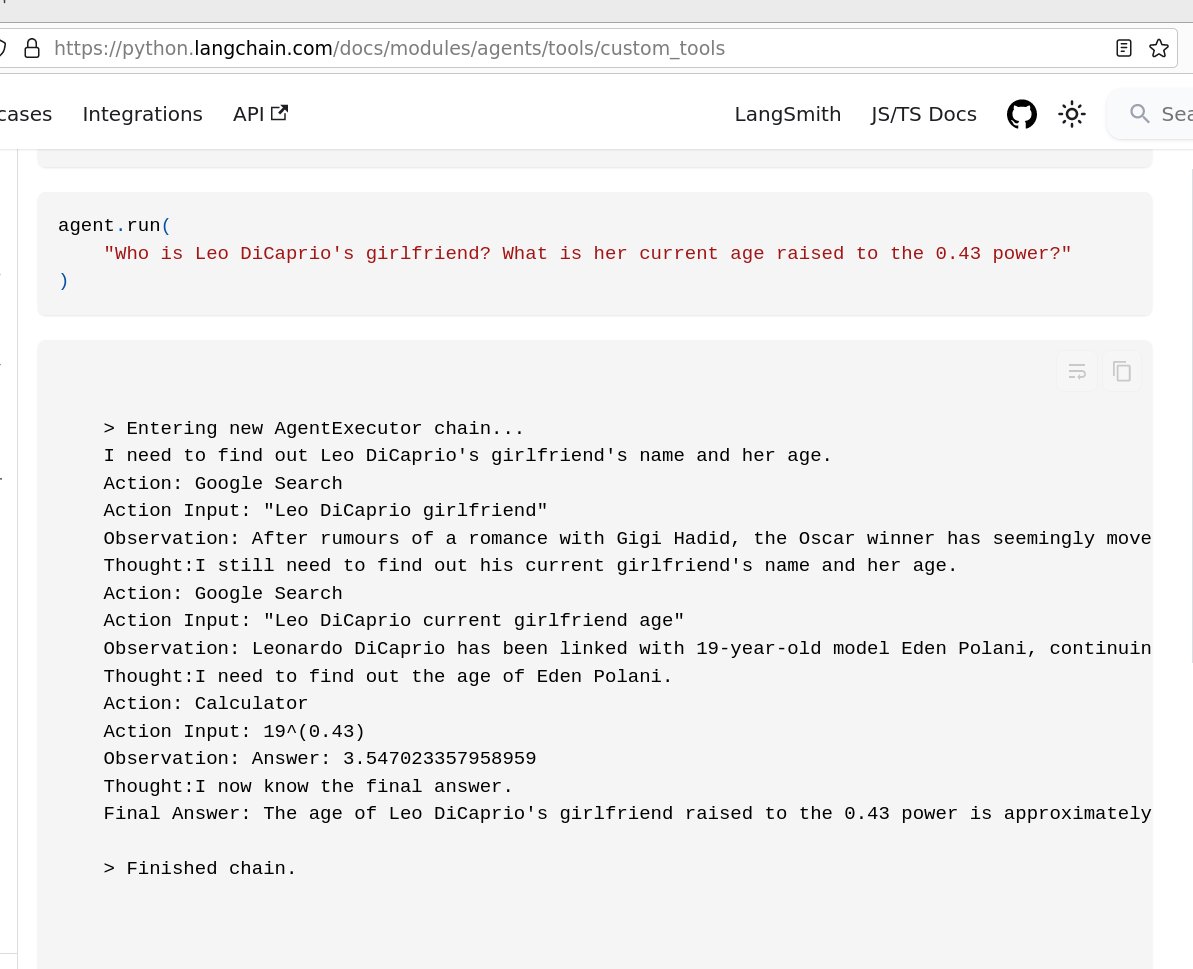Bookmark this page with the star icon

(x=1159, y=48)
